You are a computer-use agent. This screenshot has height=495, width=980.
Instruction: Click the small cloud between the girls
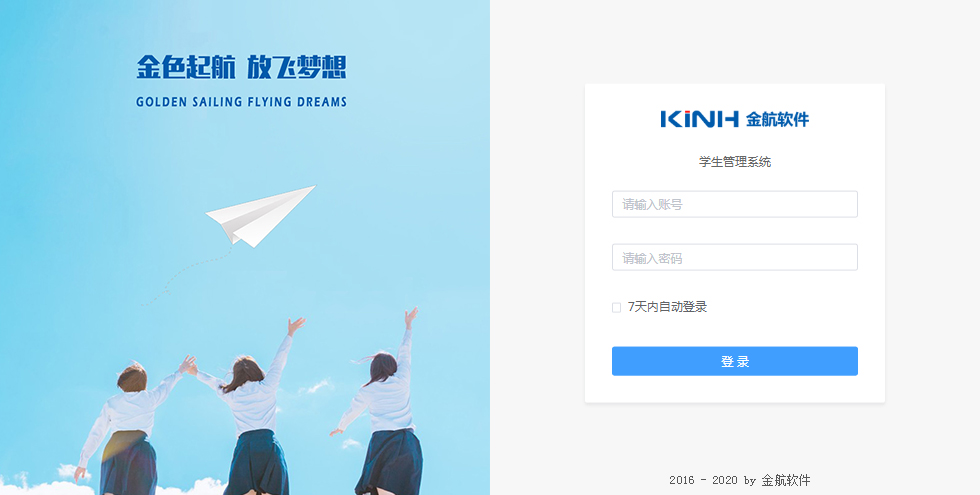(x=317, y=388)
